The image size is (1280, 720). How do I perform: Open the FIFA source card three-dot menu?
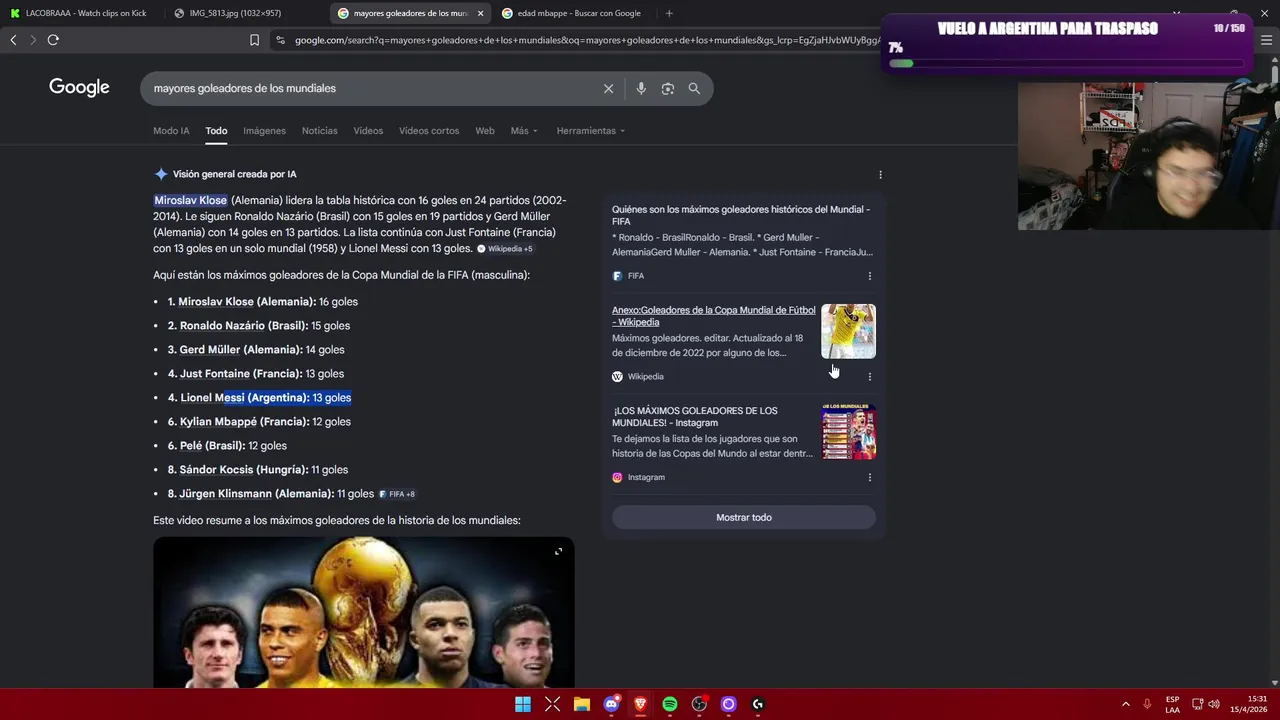coord(869,276)
